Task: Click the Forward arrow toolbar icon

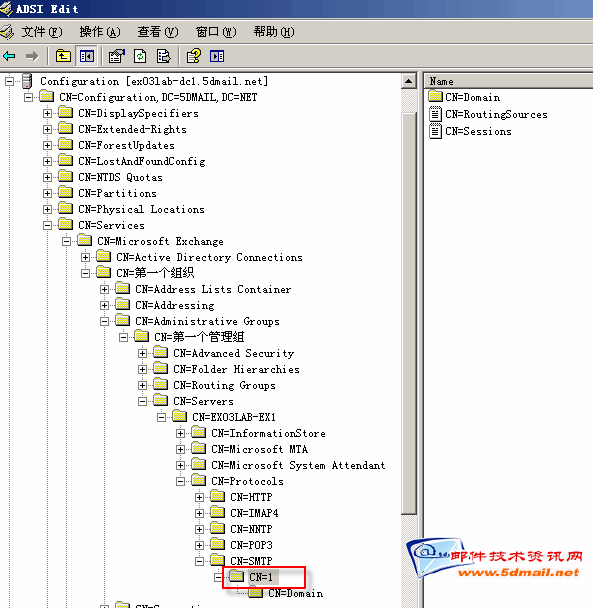Action: 32,57
